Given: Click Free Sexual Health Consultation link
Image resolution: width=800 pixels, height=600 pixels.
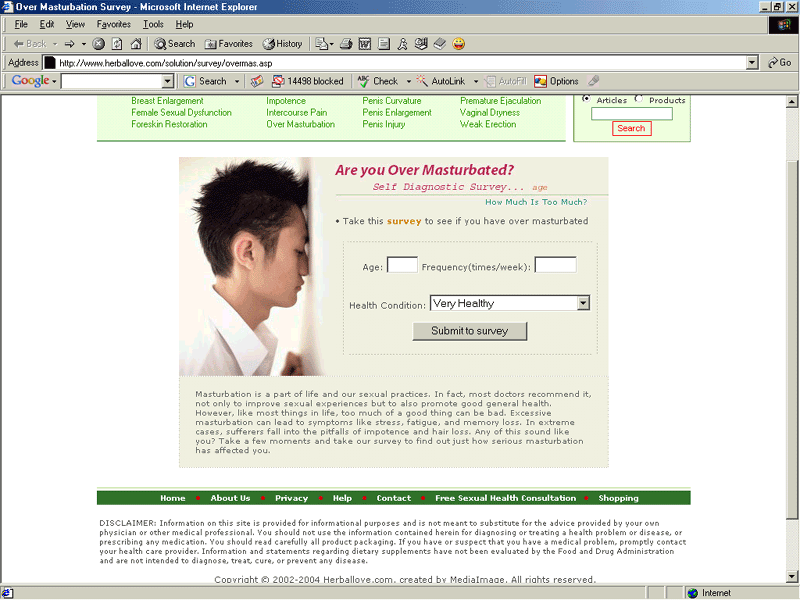Looking at the screenshot, I should [505, 498].
